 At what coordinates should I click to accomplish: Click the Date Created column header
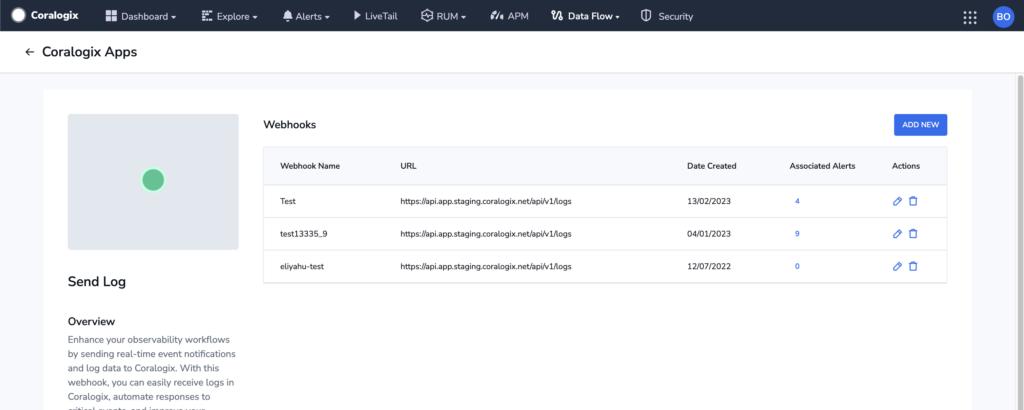(712, 166)
